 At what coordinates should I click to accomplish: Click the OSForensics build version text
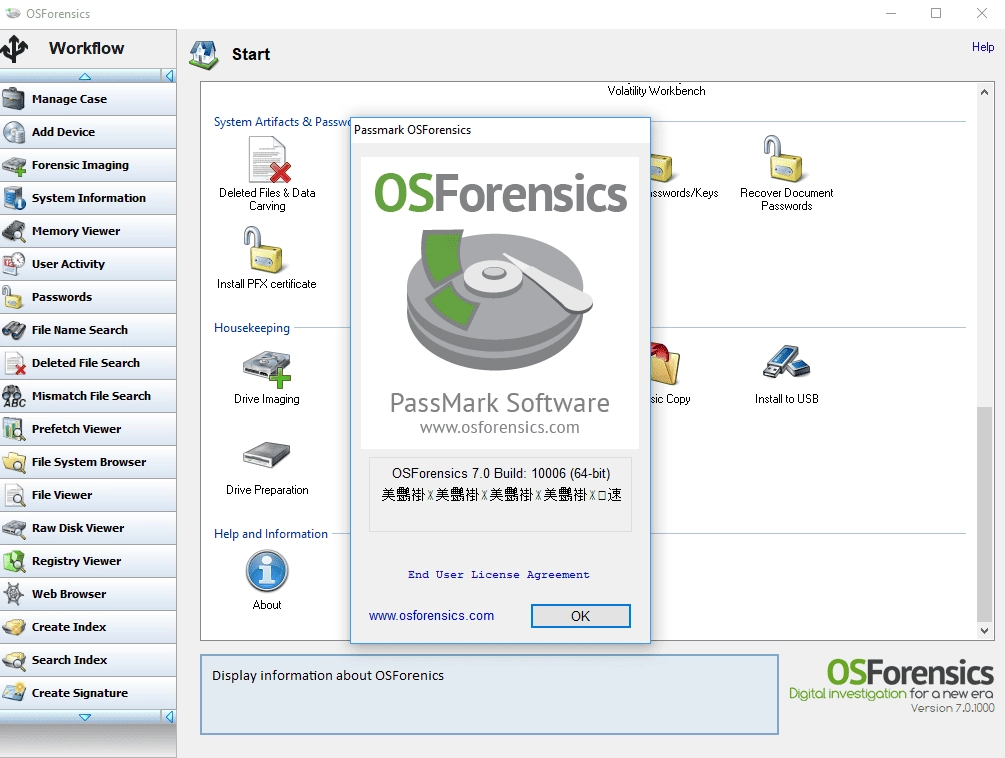[x=501, y=474]
